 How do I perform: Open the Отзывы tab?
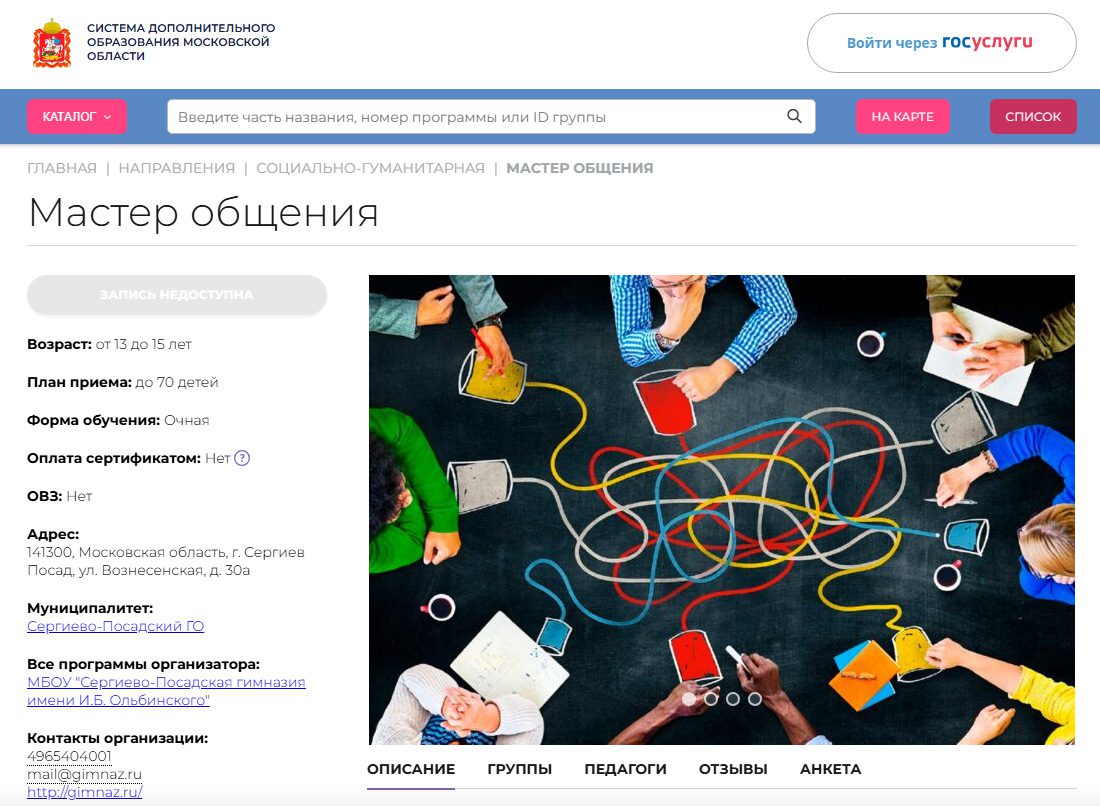tap(733, 769)
